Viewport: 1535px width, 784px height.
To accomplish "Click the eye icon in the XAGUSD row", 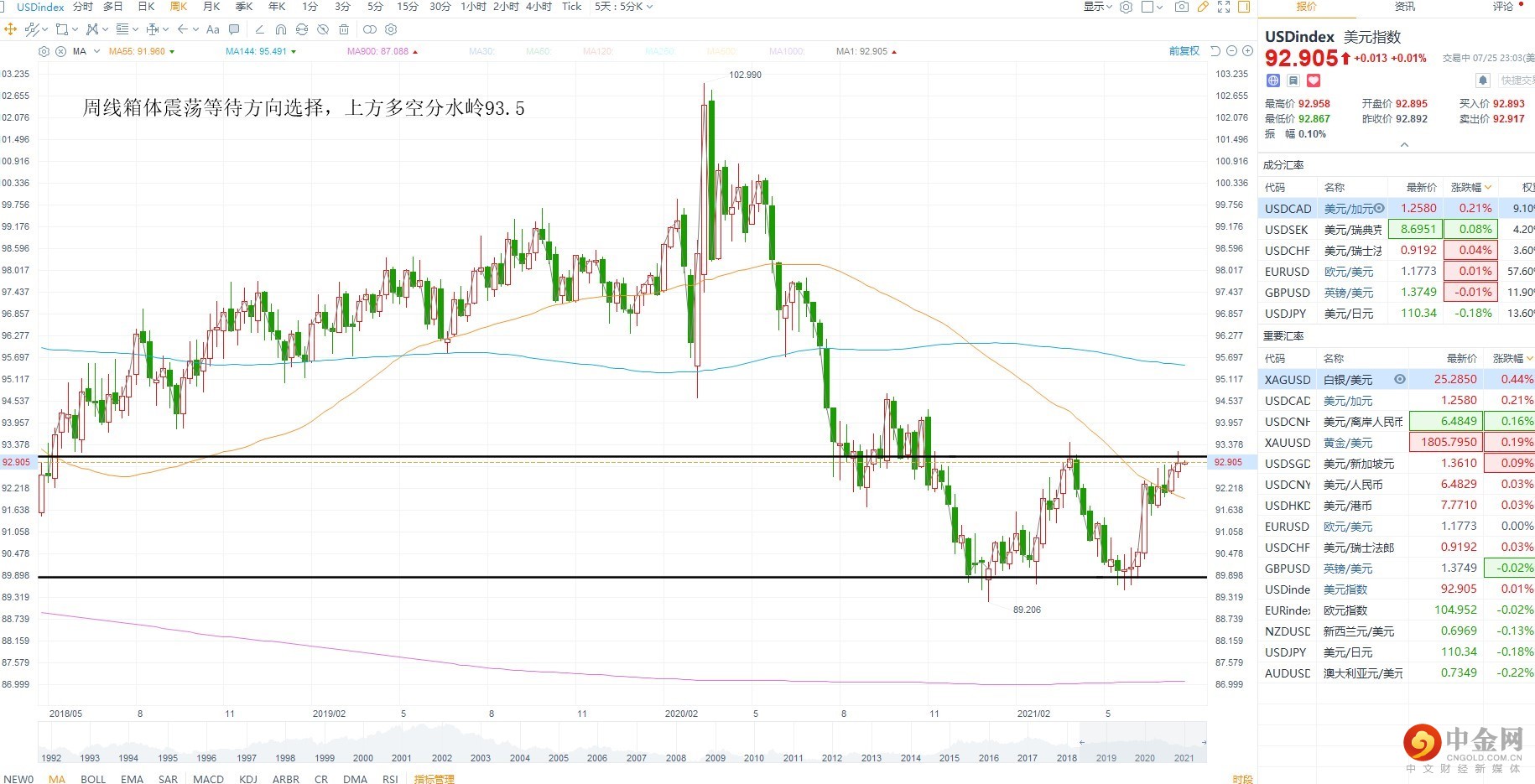I will [1400, 379].
